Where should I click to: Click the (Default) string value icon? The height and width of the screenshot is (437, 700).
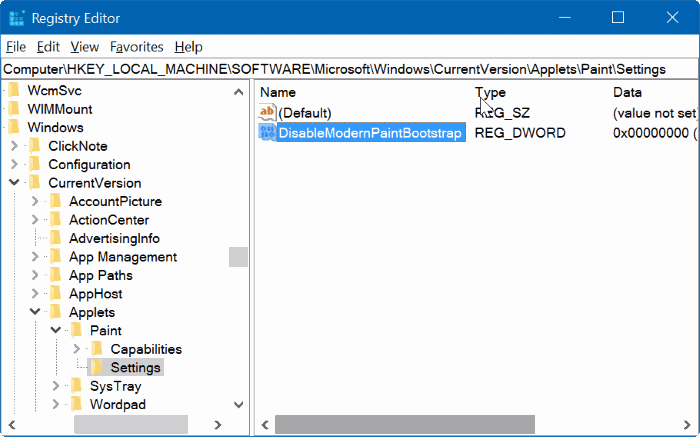(x=267, y=112)
